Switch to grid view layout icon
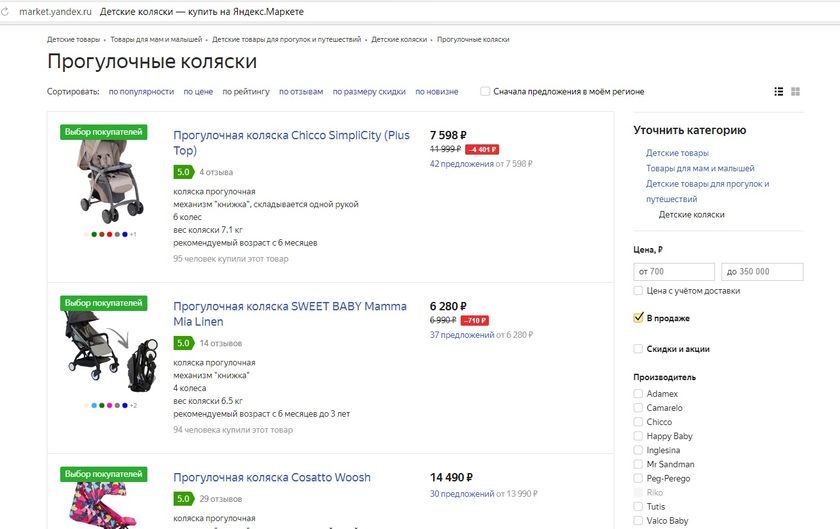This screenshot has height=529, width=840. (x=796, y=92)
